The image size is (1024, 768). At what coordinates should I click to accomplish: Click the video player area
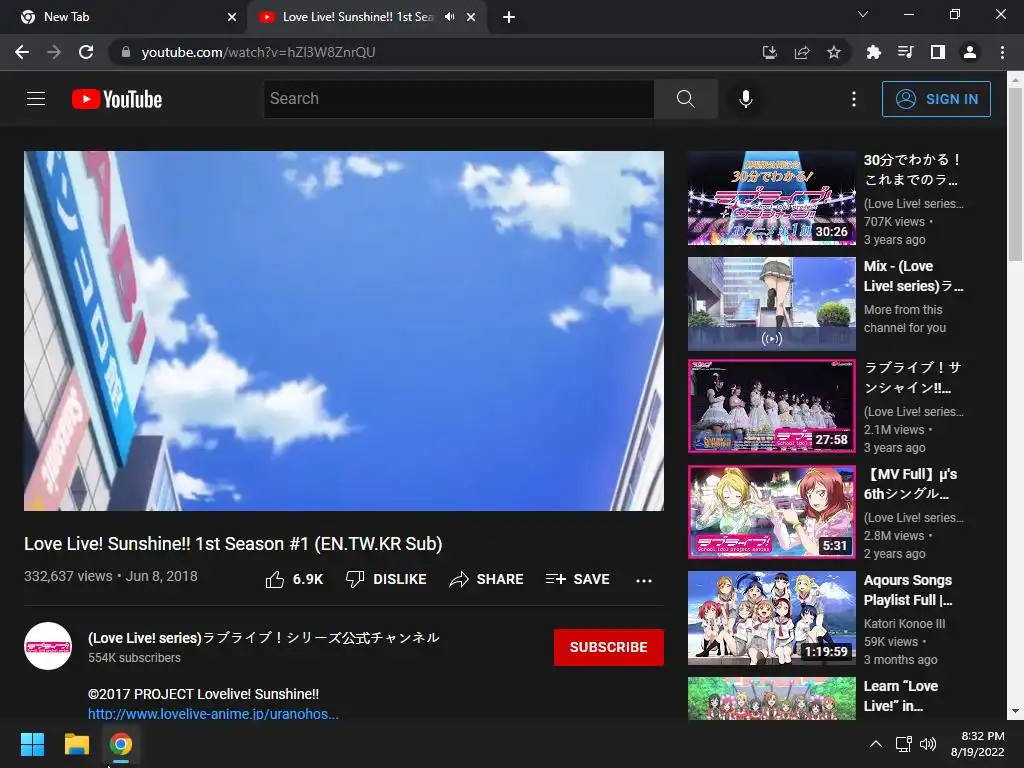click(344, 331)
